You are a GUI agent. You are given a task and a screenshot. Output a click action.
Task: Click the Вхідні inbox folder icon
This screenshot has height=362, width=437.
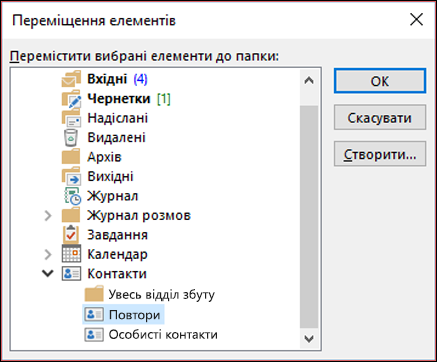point(71,79)
